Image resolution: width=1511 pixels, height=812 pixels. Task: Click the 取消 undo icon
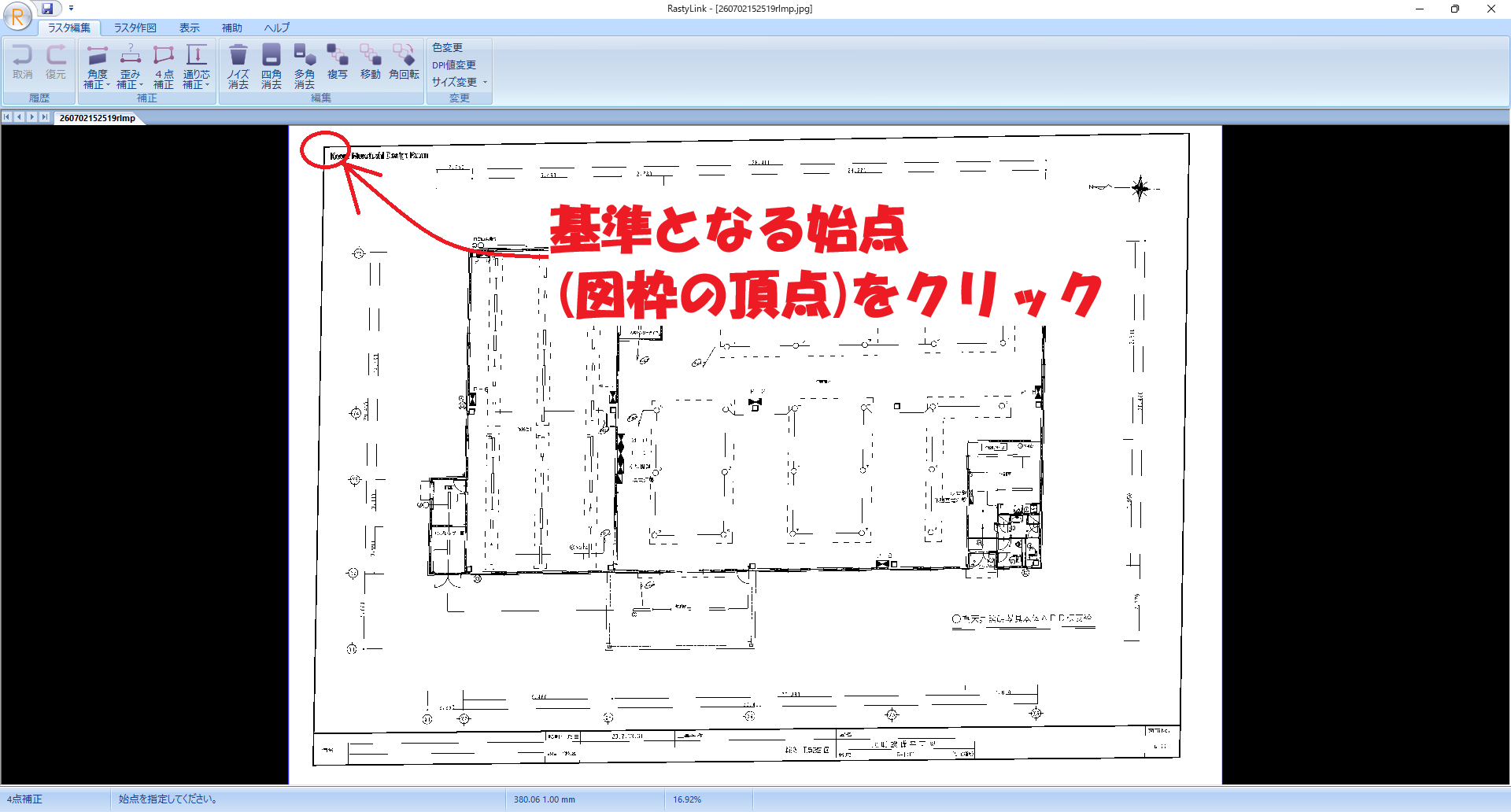coord(22,62)
